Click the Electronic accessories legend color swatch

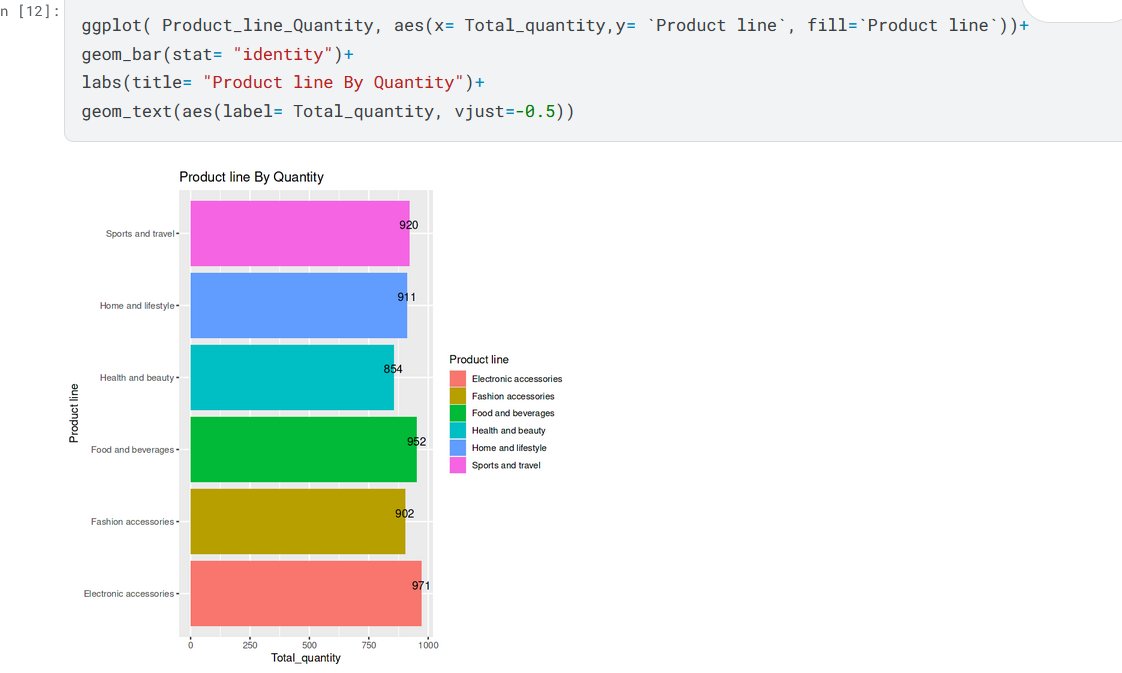tap(458, 378)
